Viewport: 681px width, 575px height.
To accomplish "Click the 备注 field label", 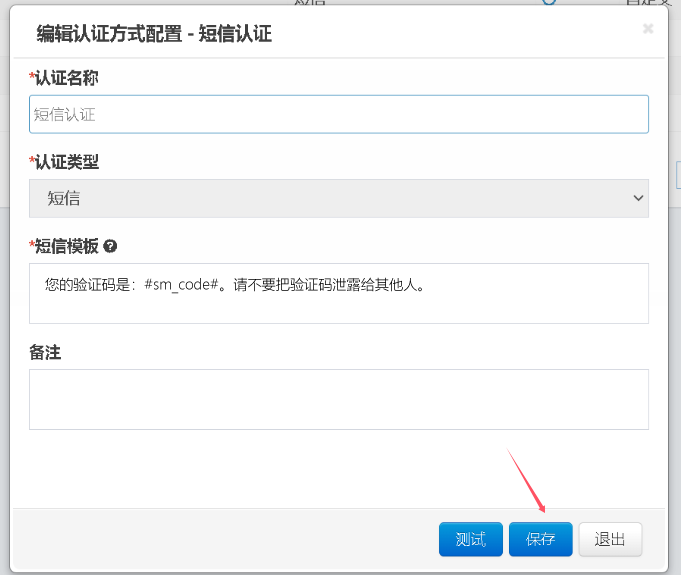I will point(46,353).
